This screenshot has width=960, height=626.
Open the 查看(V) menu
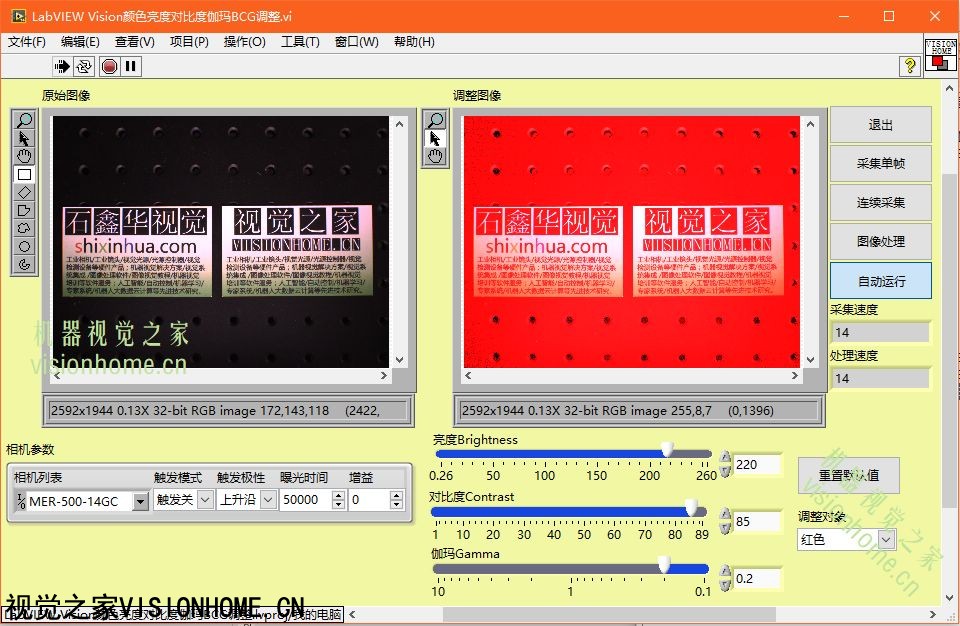point(135,42)
